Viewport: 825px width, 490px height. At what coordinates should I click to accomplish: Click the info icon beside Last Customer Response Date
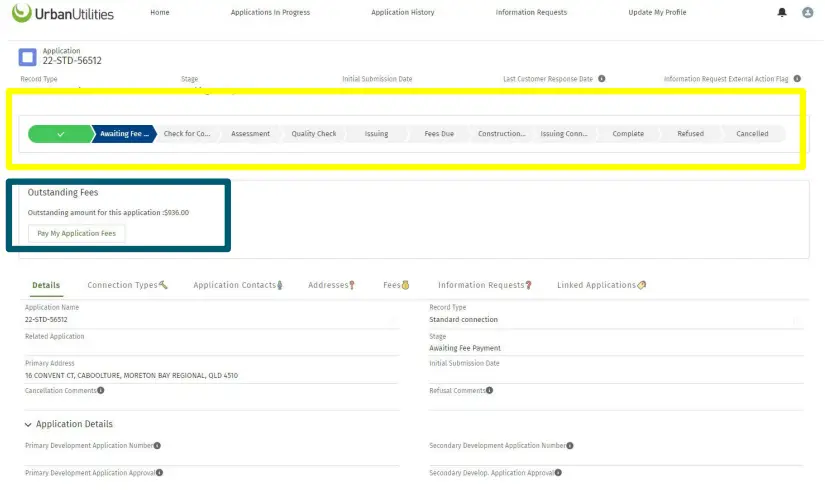(x=601, y=78)
